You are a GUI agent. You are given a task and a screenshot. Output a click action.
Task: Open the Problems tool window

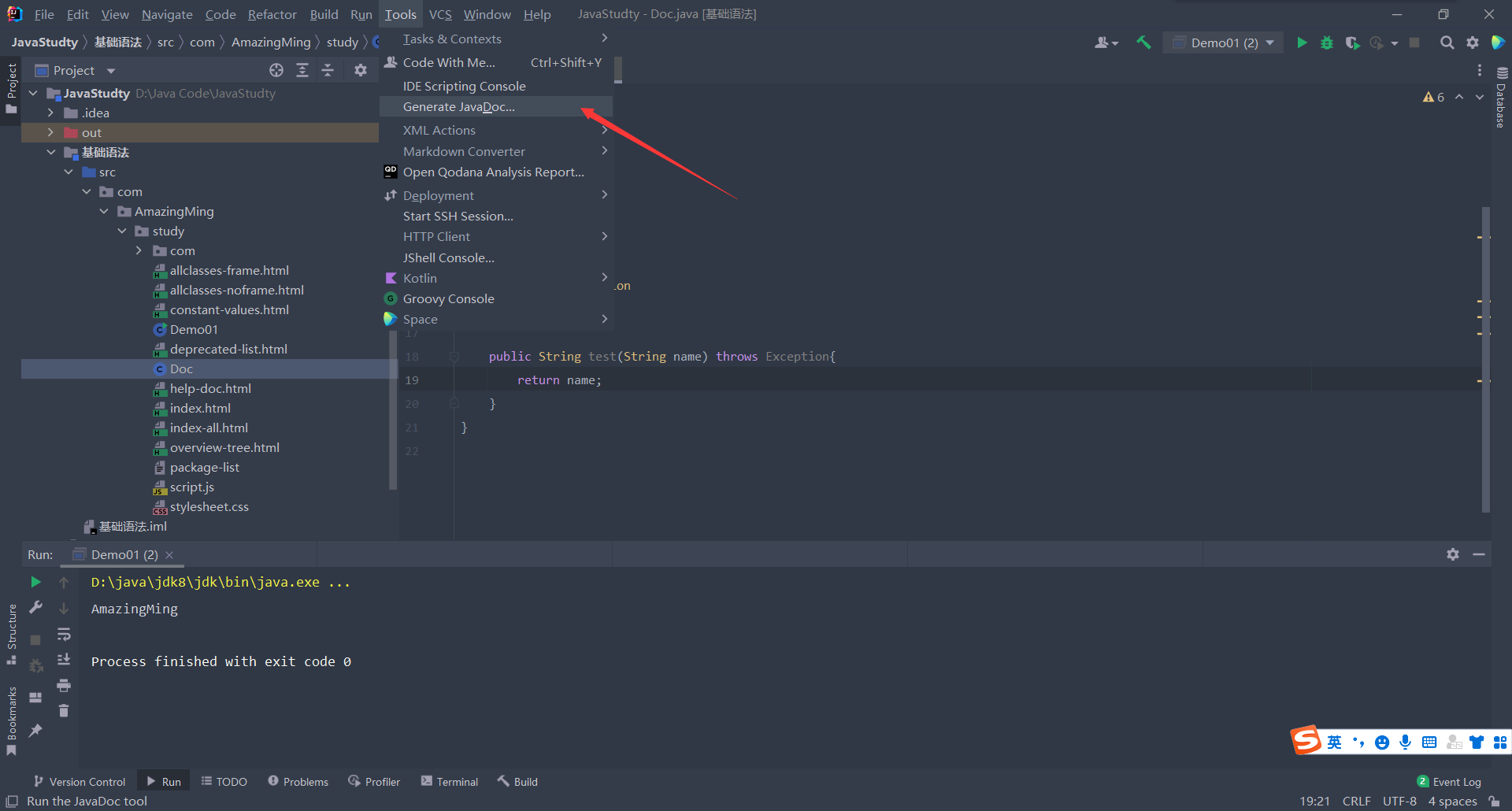pyautogui.click(x=298, y=781)
